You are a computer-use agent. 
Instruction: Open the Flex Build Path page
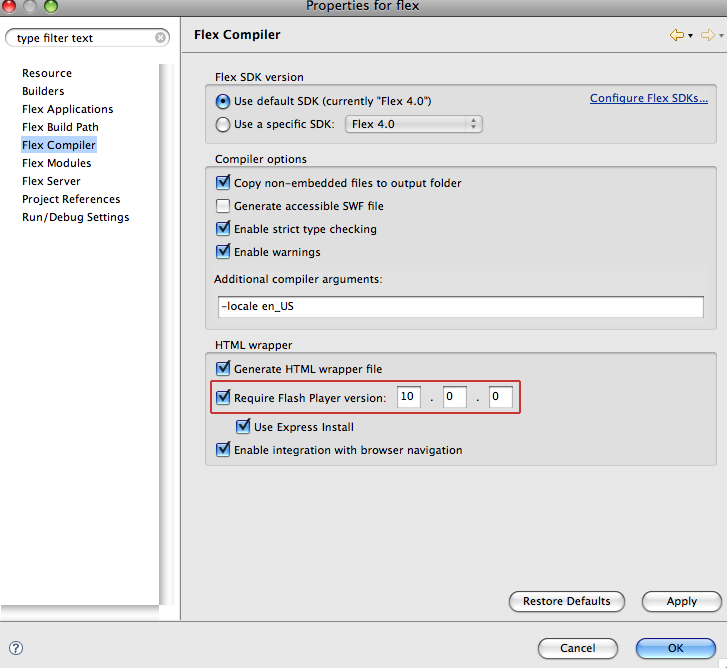click(x=60, y=127)
